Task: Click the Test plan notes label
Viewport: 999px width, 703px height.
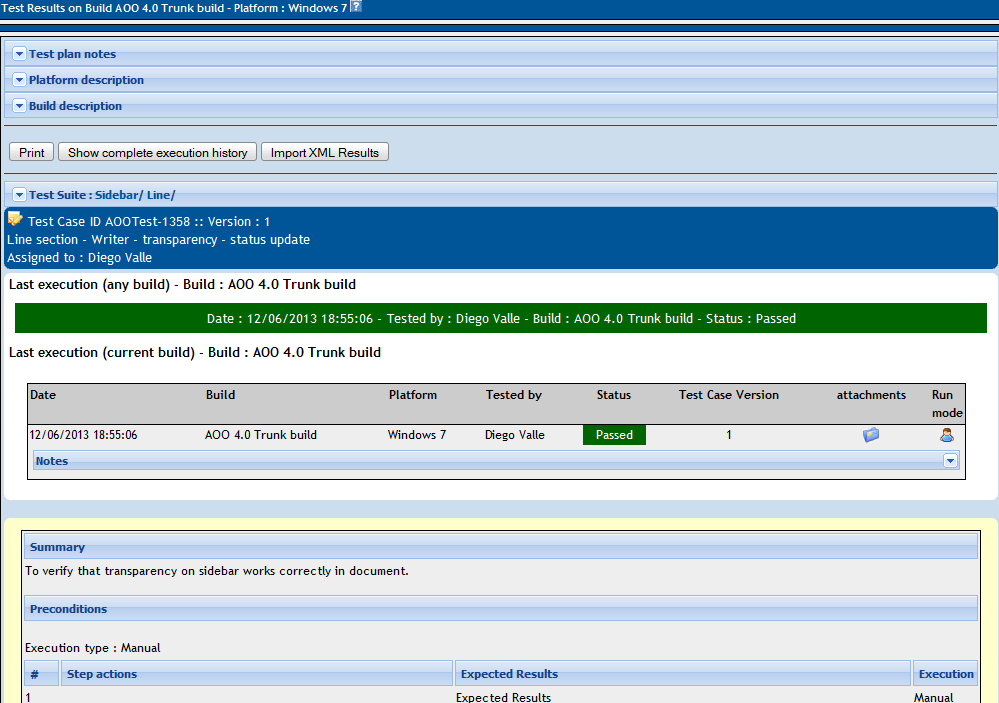Action: 73,54
